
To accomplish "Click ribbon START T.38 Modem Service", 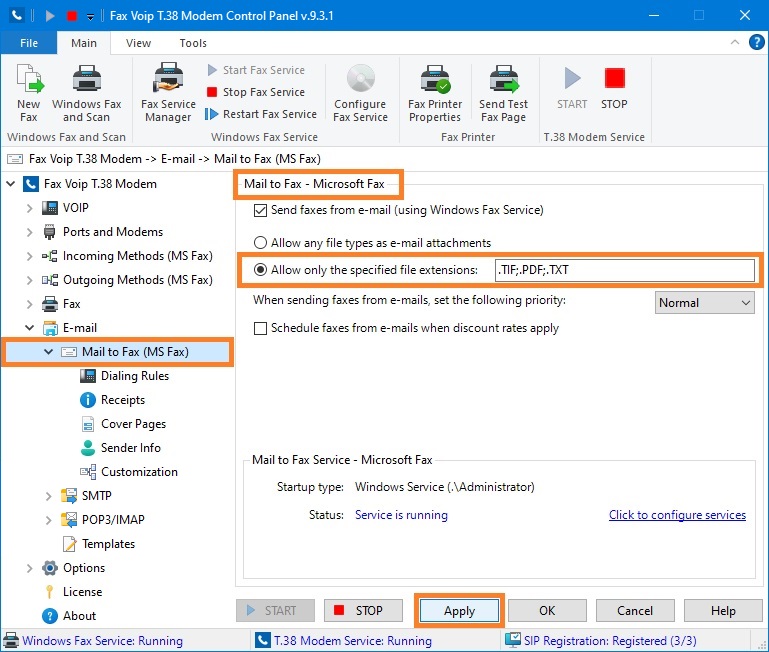I will pos(572,88).
